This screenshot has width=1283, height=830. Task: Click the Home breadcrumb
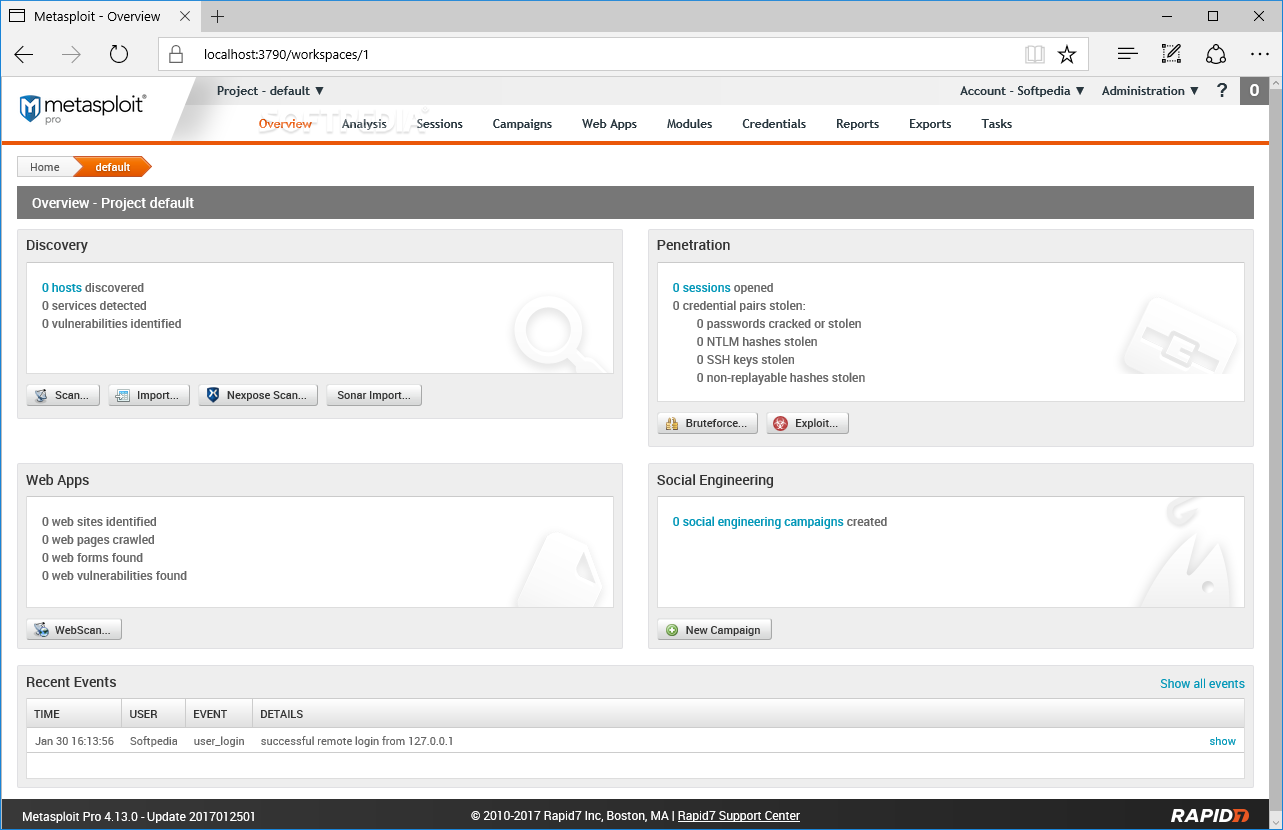tap(45, 167)
